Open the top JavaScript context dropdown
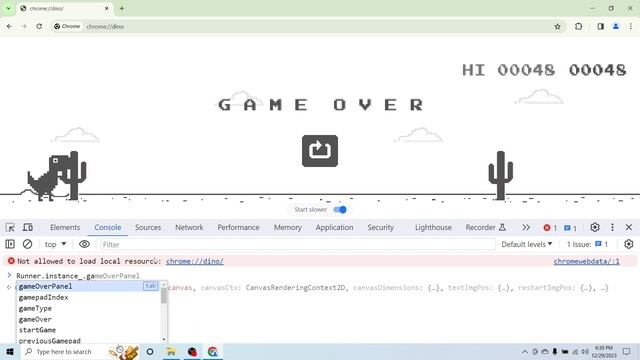Viewport: 640px width, 360px height. click(x=55, y=244)
